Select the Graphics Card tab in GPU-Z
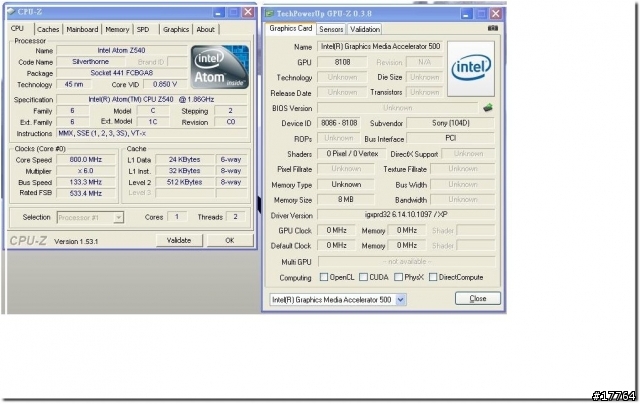640x404 pixels. [x=291, y=29]
